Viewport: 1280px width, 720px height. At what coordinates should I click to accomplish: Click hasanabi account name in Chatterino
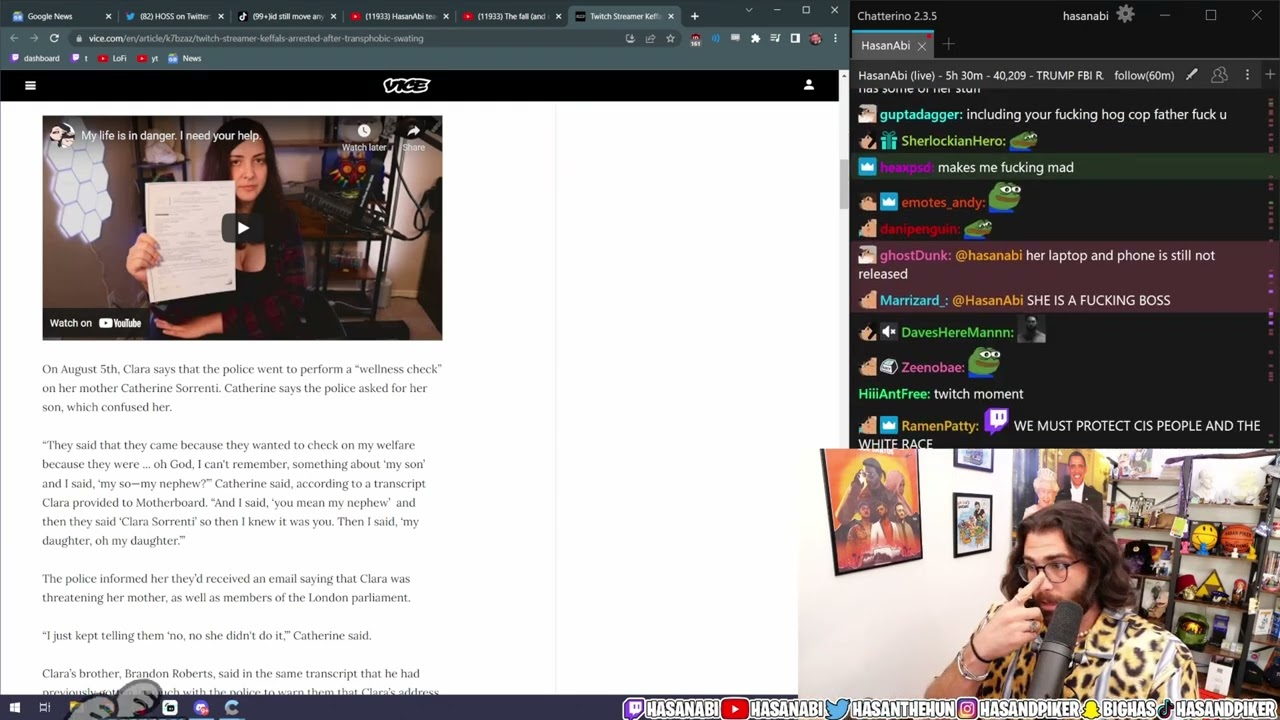tap(1085, 16)
